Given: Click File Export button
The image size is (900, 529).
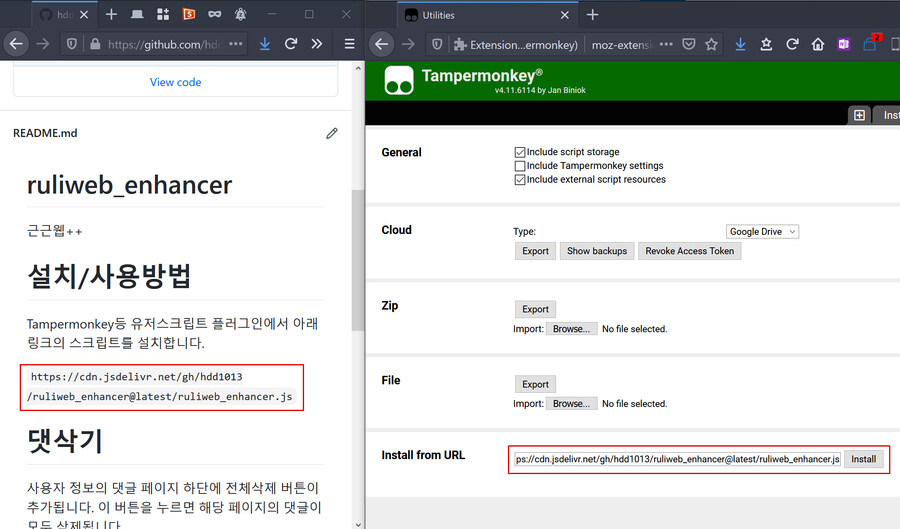Looking at the screenshot, I should coord(536,384).
